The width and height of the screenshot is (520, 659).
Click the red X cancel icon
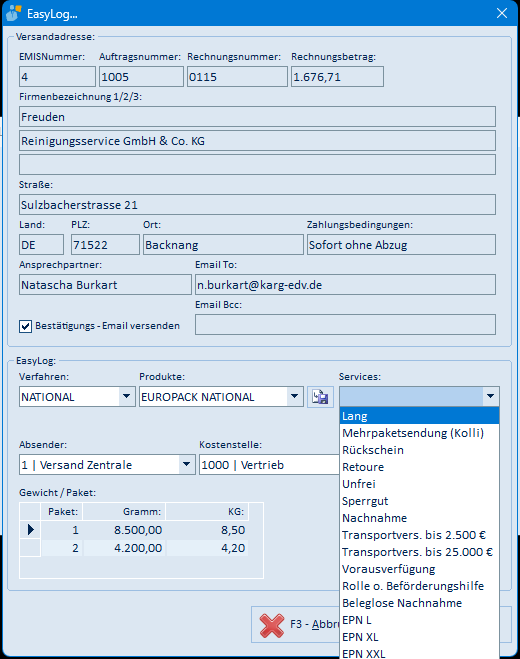click(x=272, y=625)
